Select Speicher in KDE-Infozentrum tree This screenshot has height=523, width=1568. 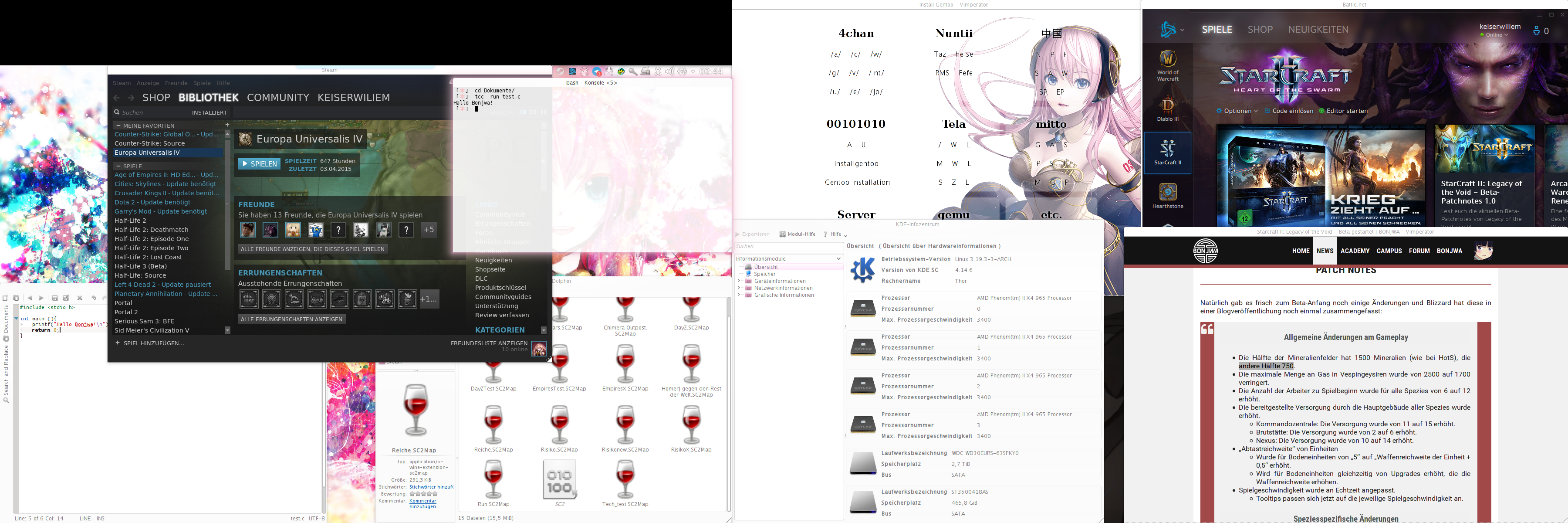[765, 274]
